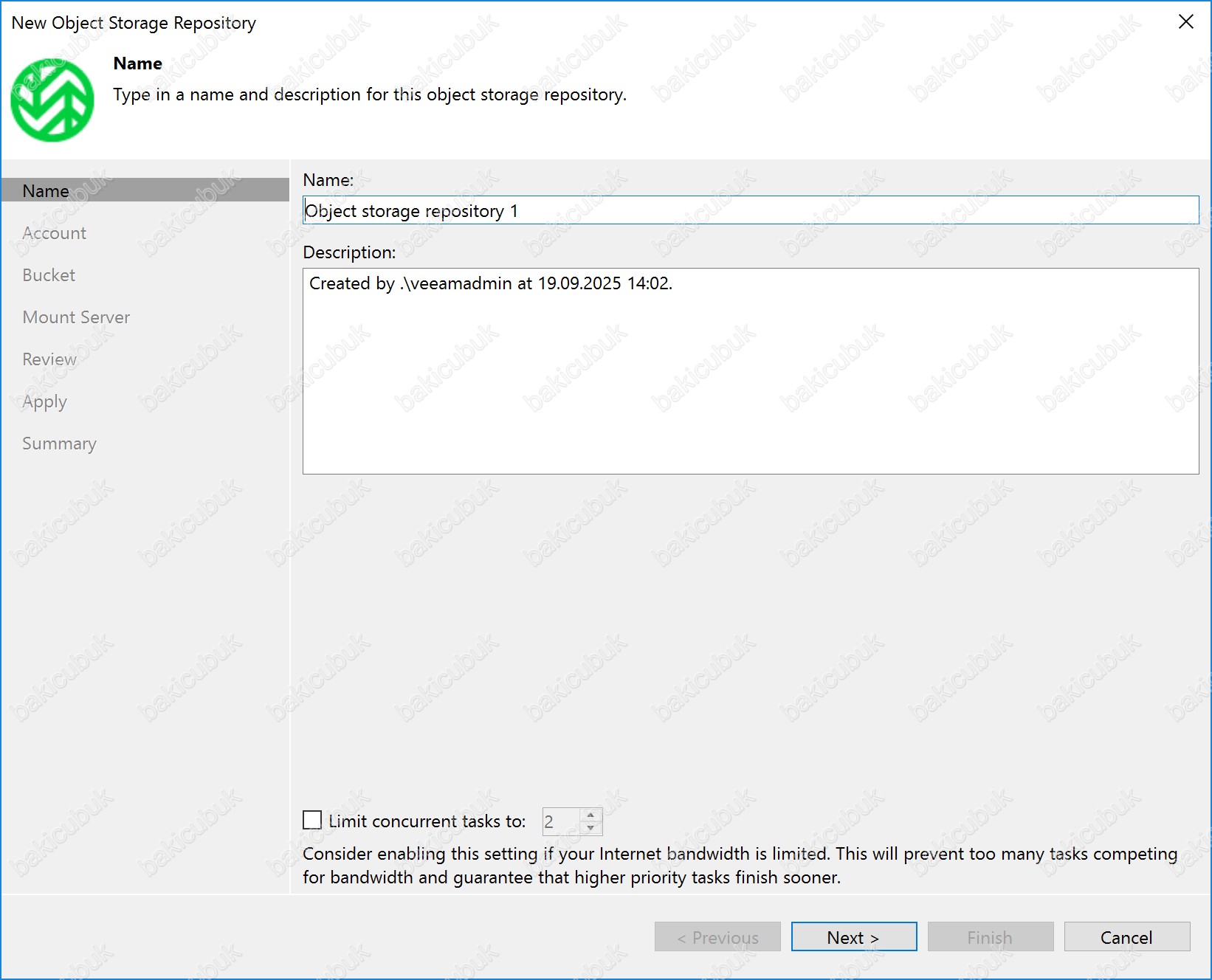This screenshot has height=980, width=1212.
Task: Click the greyed-out Finish button
Action: click(990, 937)
